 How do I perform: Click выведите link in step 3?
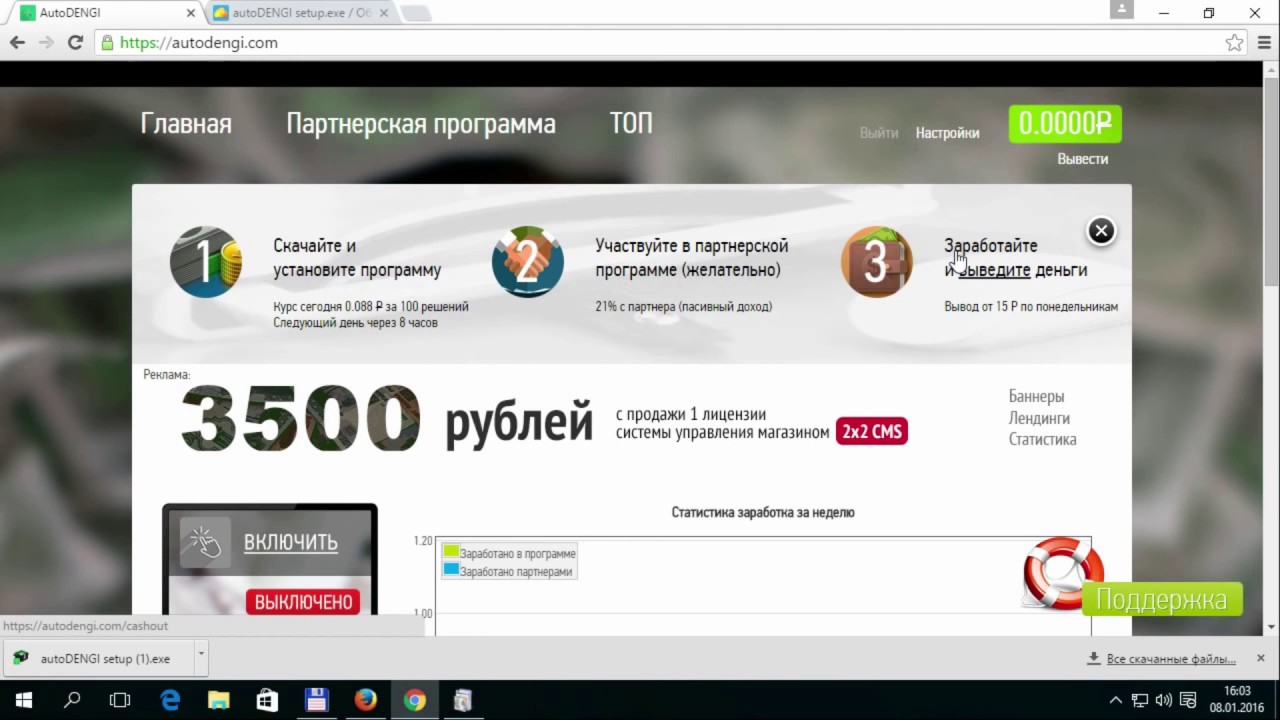click(994, 270)
